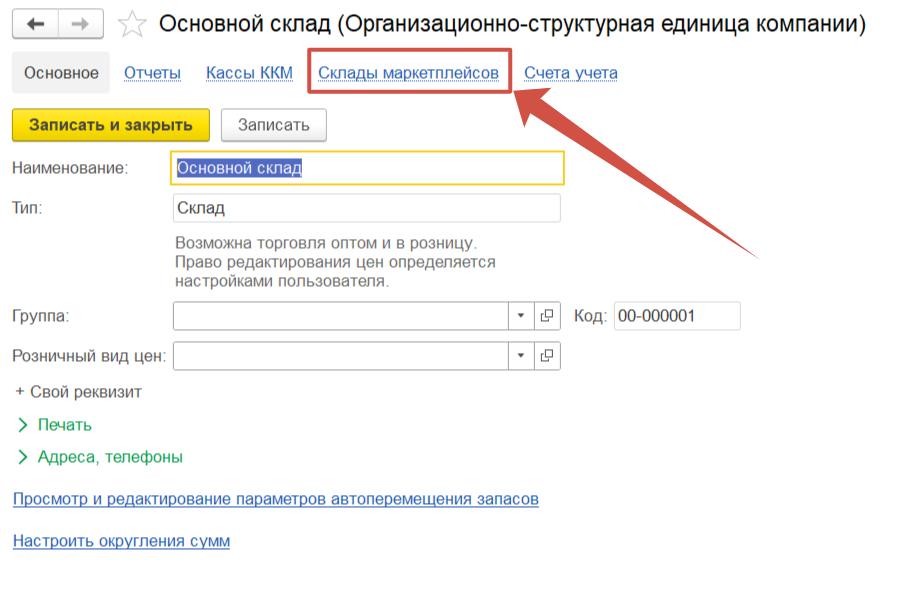
Task: Switch to the Счета учета tab
Action: (x=570, y=73)
